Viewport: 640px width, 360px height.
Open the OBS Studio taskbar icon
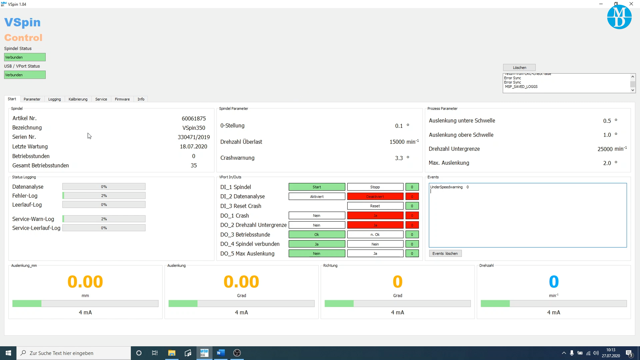pyautogui.click(x=237, y=353)
